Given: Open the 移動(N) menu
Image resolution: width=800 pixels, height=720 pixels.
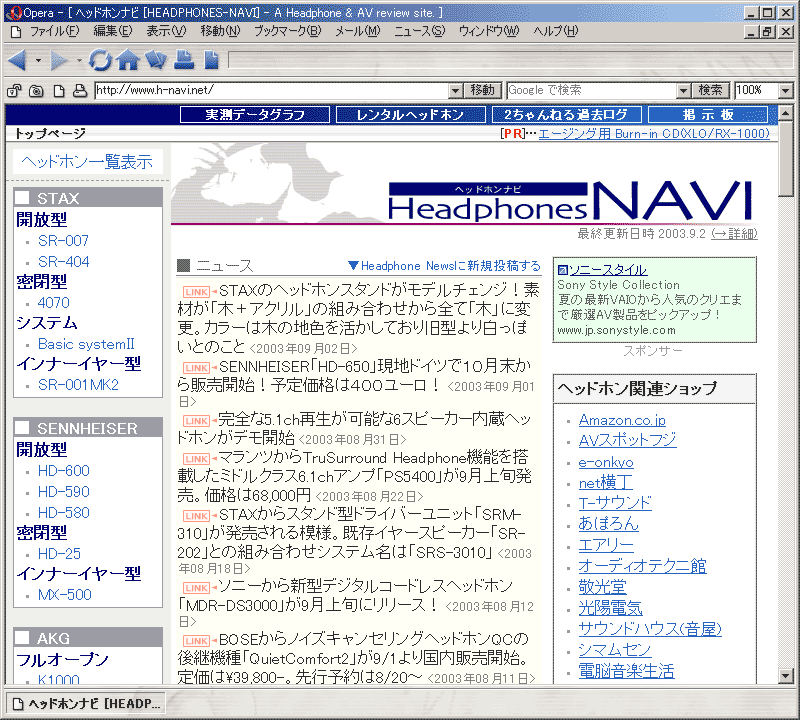Looking at the screenshot, I should pos(220,32).
